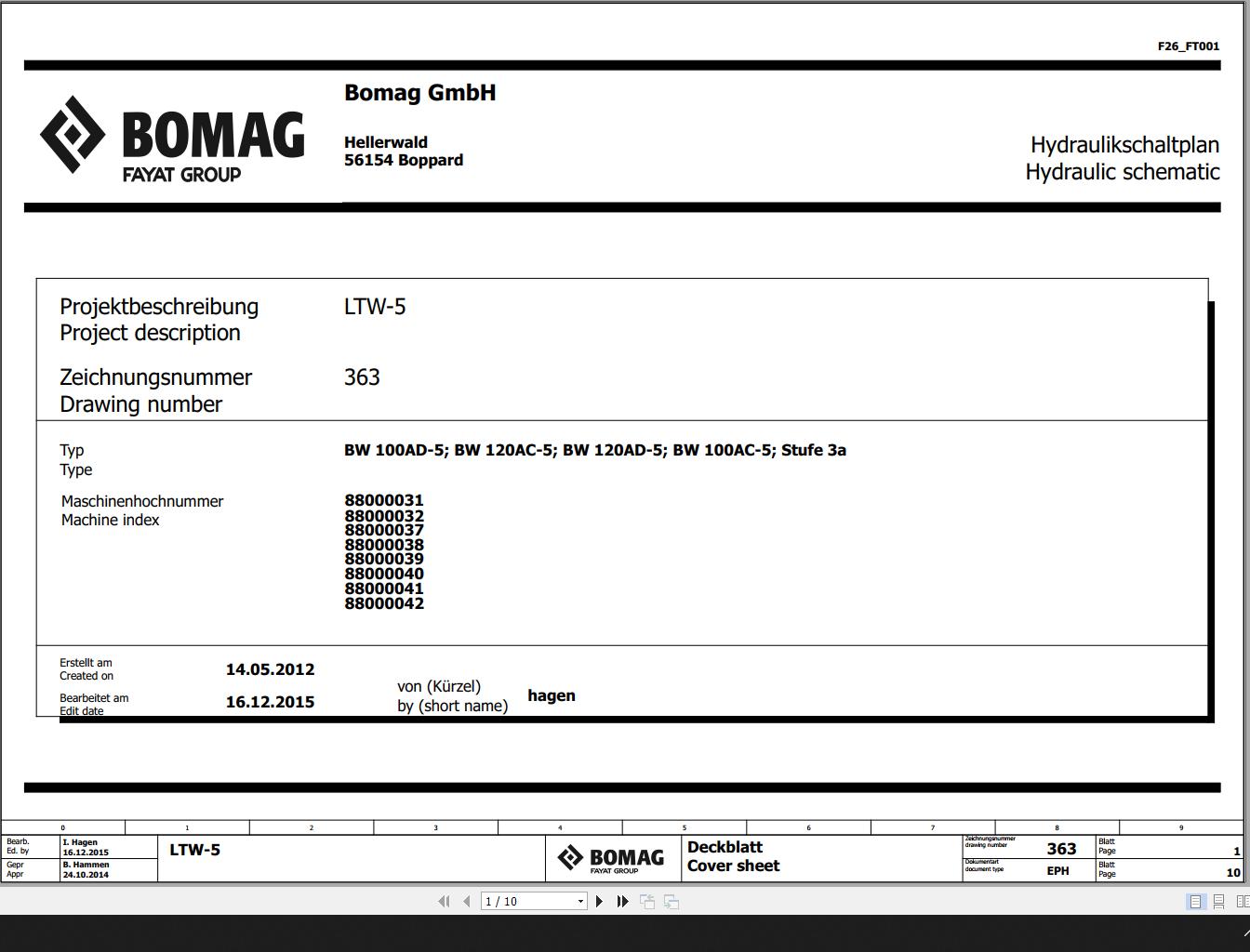
Task: Click the 363 number in title block
Action: (x=1061, y=849)
